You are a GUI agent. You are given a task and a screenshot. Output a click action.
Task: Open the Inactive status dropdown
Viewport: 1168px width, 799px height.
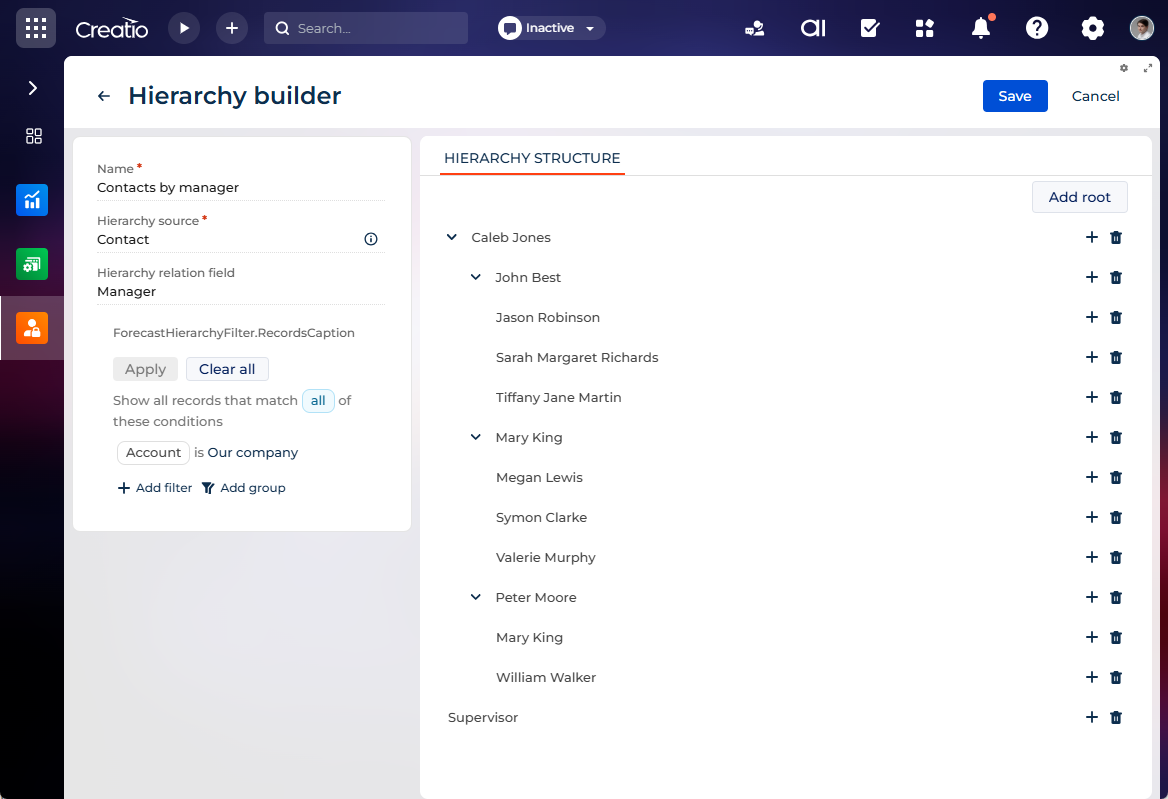coord(551,28)
